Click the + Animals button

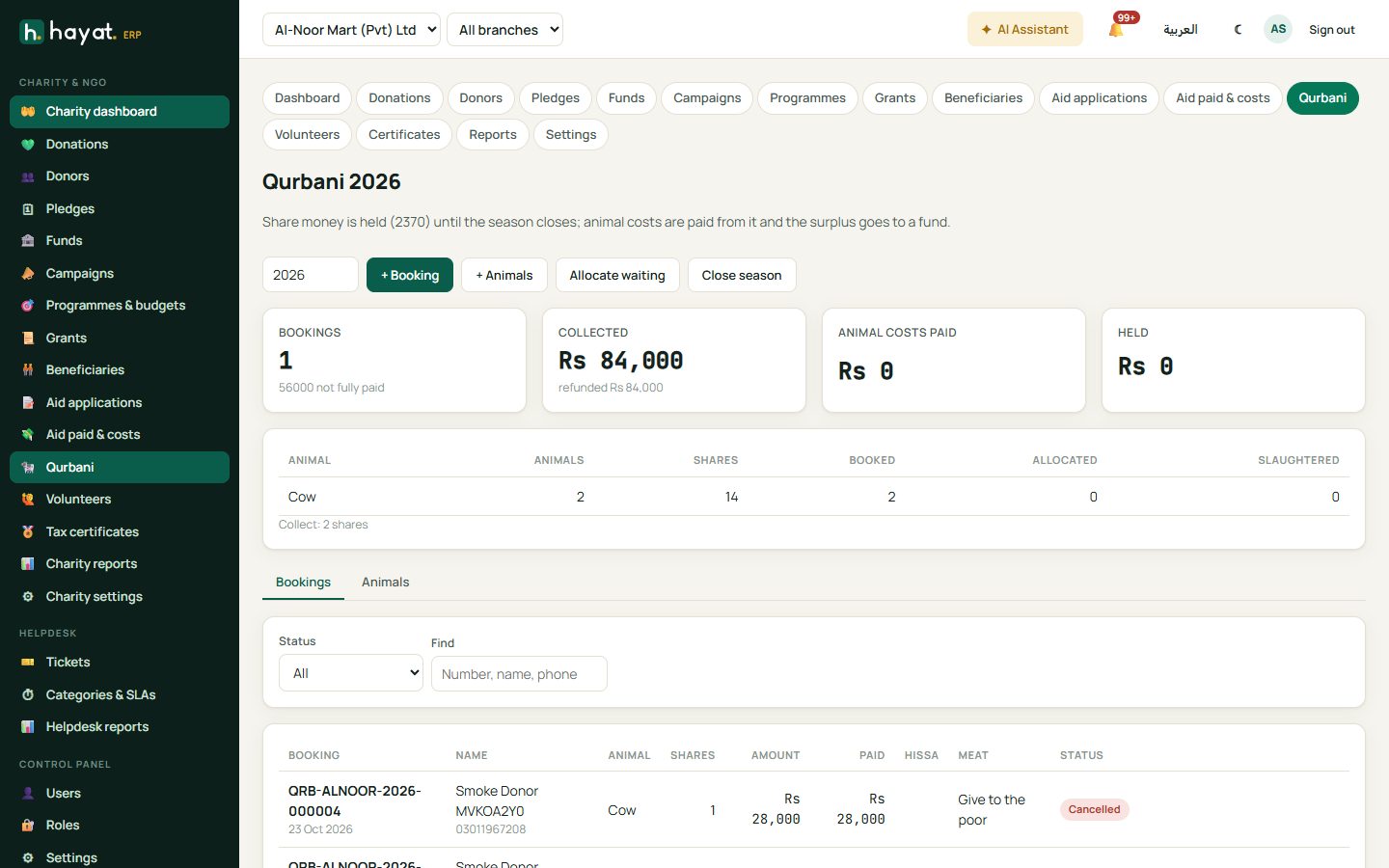[504, 275]
